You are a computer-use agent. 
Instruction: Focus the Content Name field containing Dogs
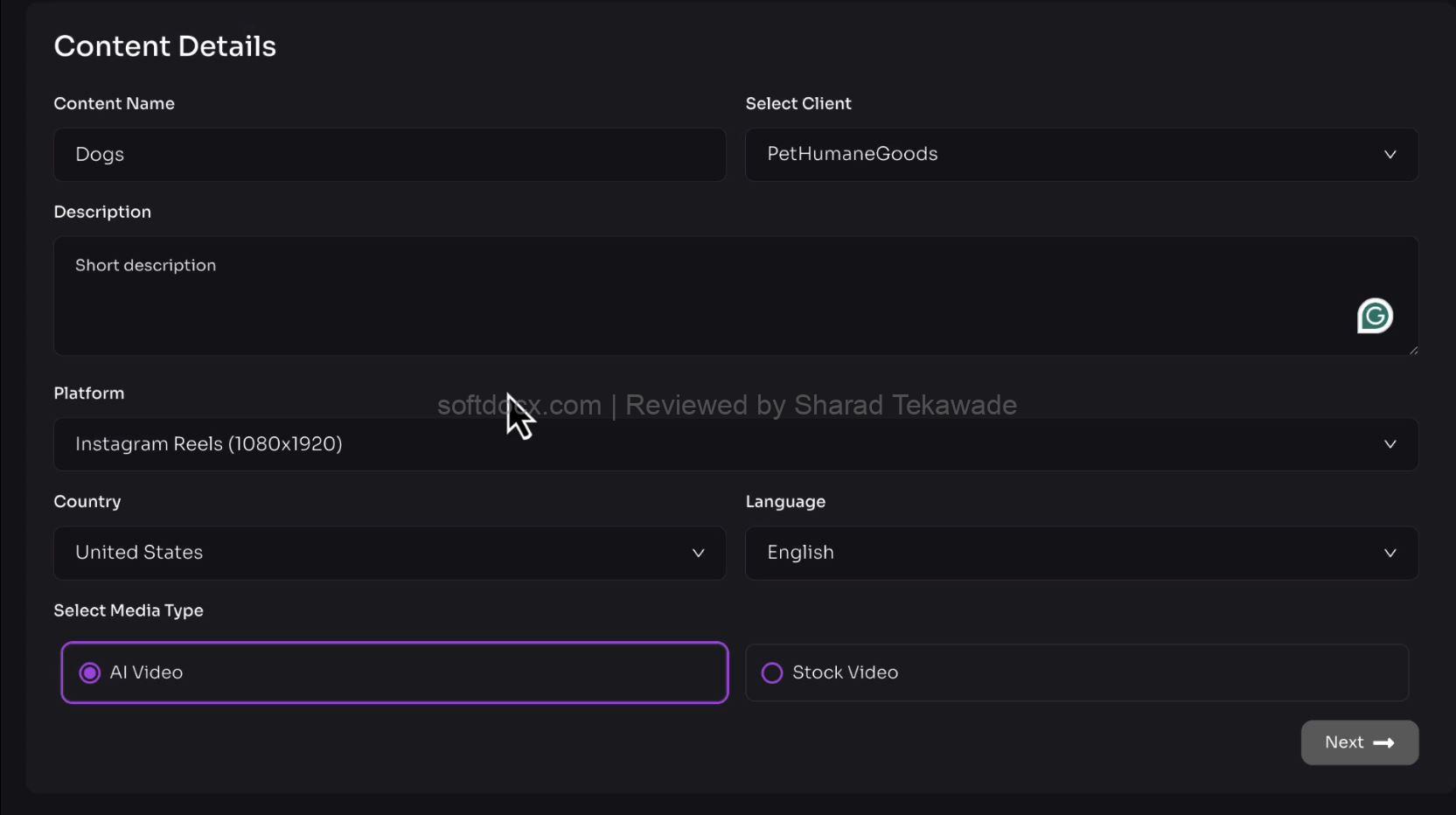tap(389, 155)
